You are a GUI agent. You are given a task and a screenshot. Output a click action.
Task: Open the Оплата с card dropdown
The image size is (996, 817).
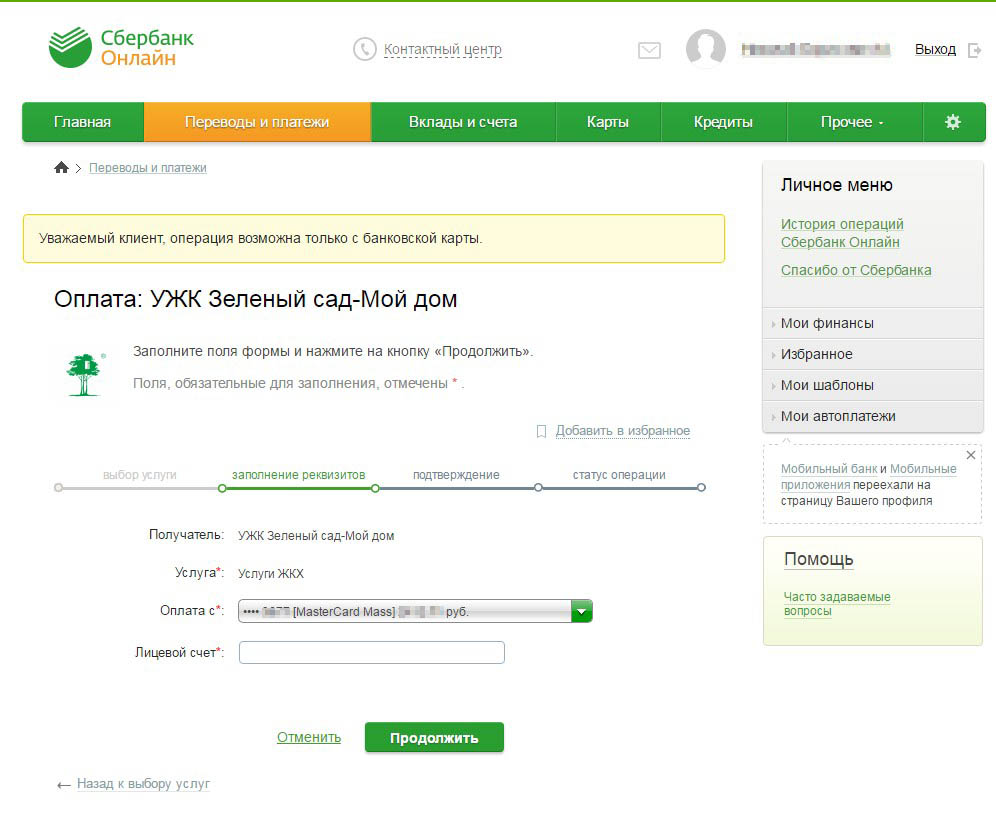415,611
